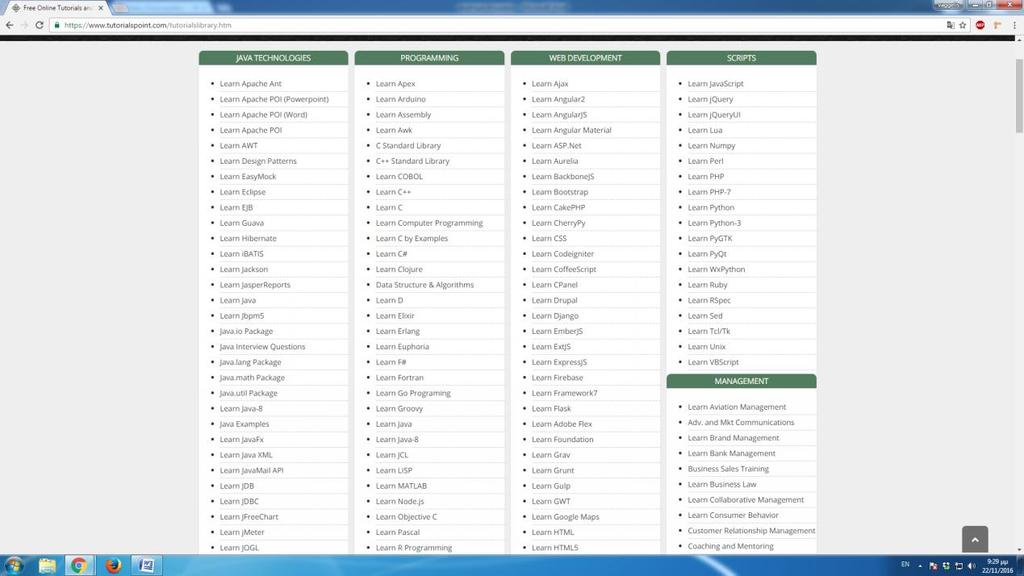Screen dimensions: 1024x576
Task: Open Learn Computer Programming link
Action: pos(429,223)
